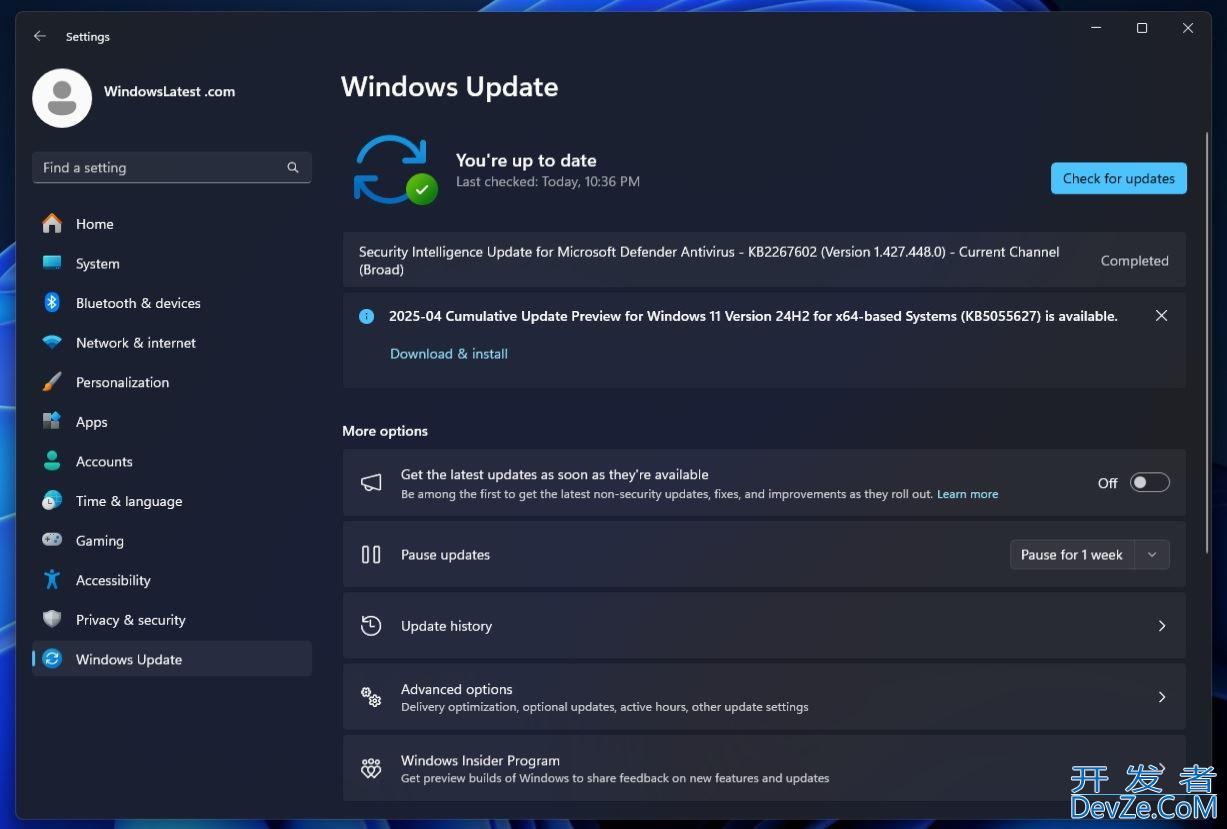Image resolution: width=1227 pixels, height=829 pixels.
Task: Click the Accessibility figure icon
Action: [52, 580]
